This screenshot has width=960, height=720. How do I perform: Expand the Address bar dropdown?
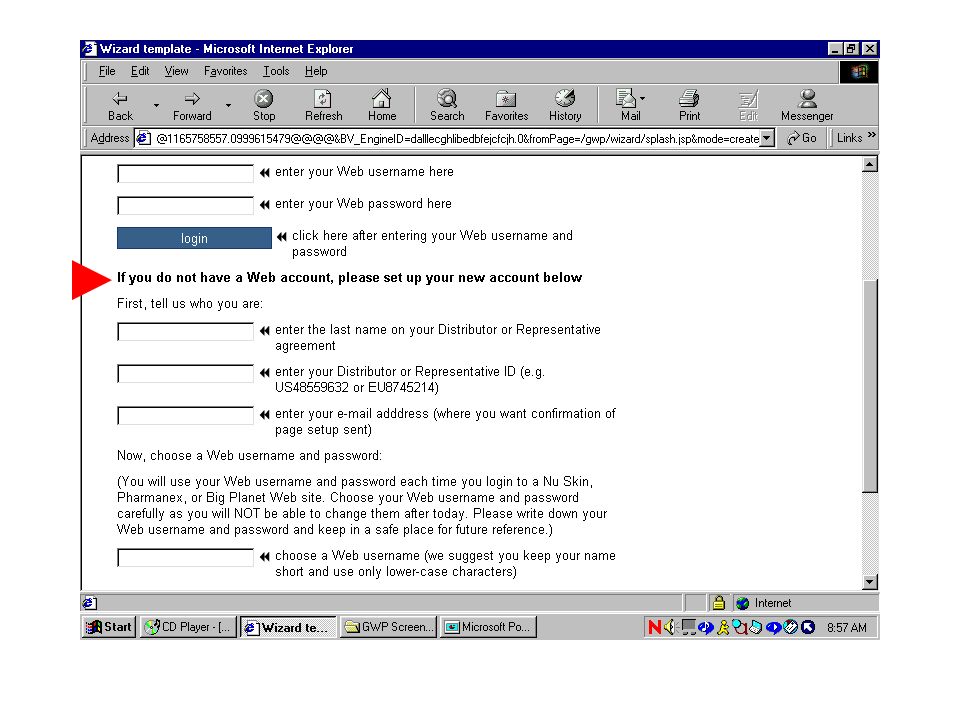767,138
